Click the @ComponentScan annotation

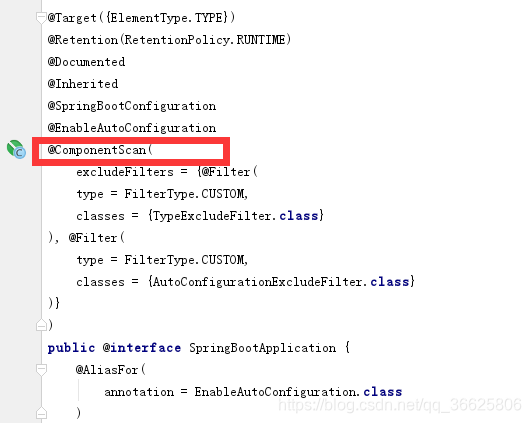(97, 150)
